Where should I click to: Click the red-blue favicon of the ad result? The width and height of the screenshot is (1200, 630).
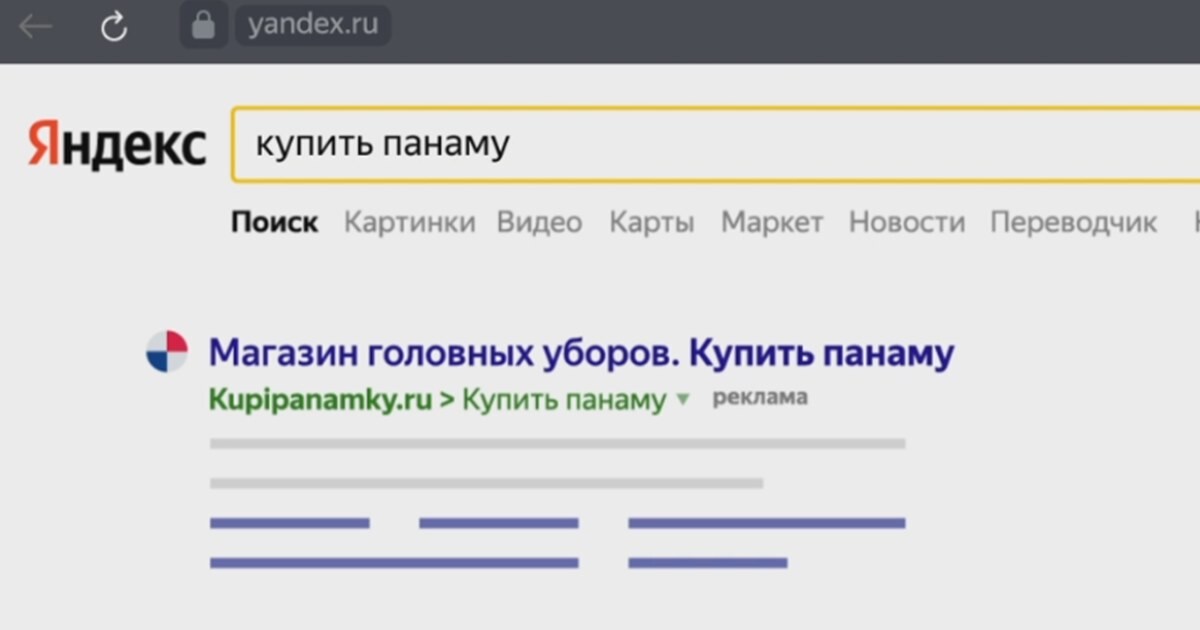(167, 352)
